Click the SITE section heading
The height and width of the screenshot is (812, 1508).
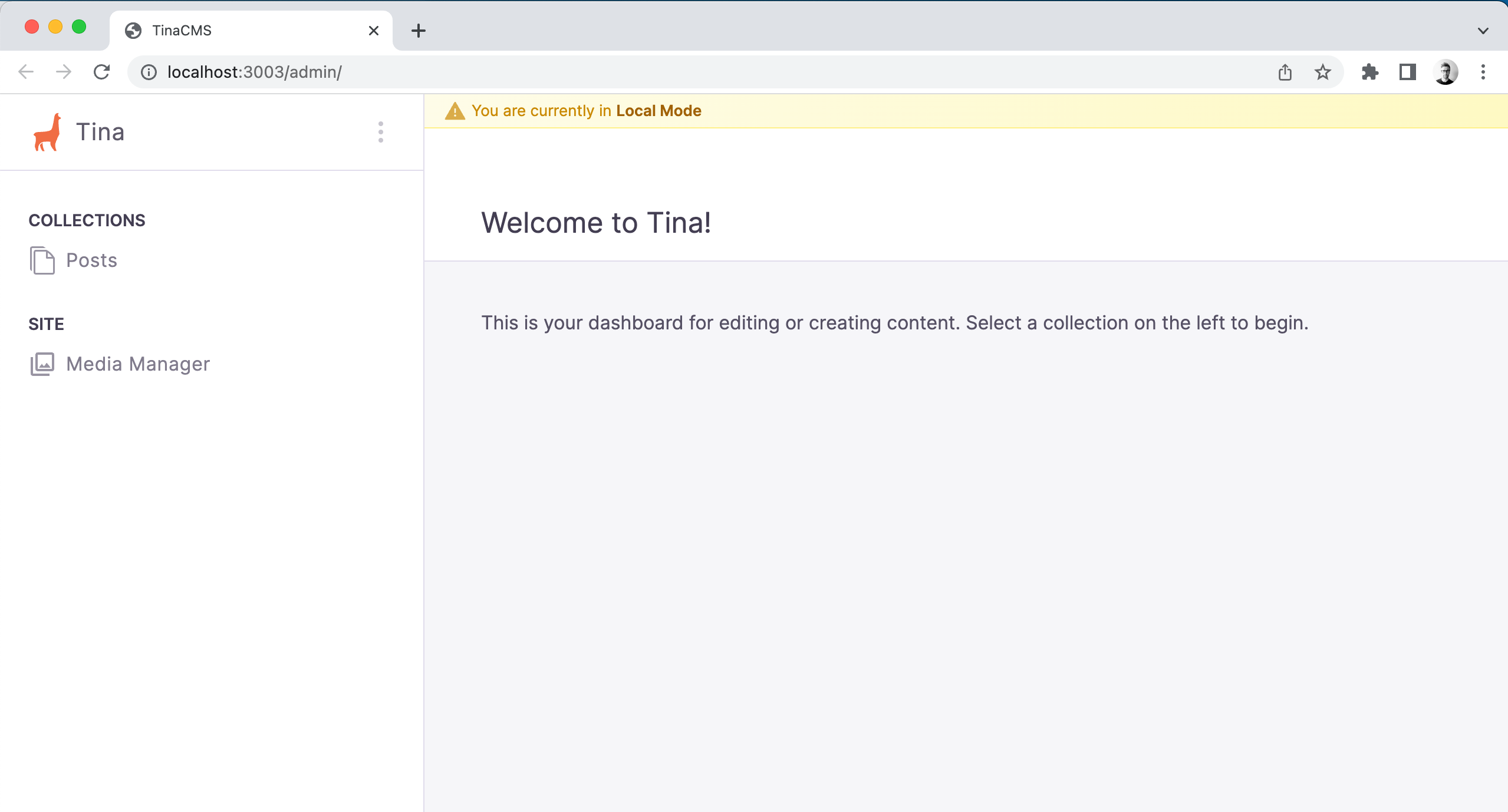point(46,324)
